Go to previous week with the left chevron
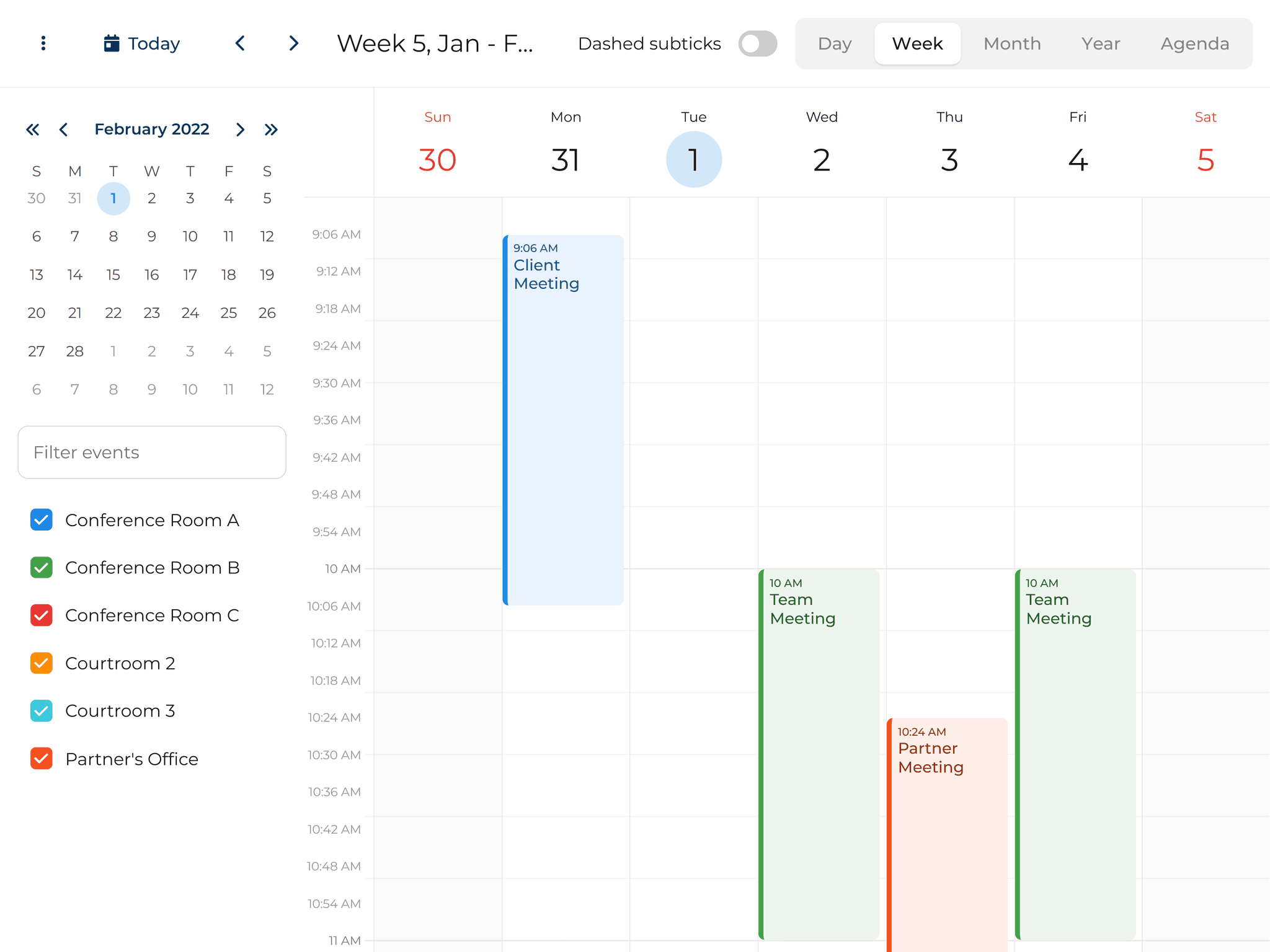1270x952 pixels. click(x=240, y=43)
